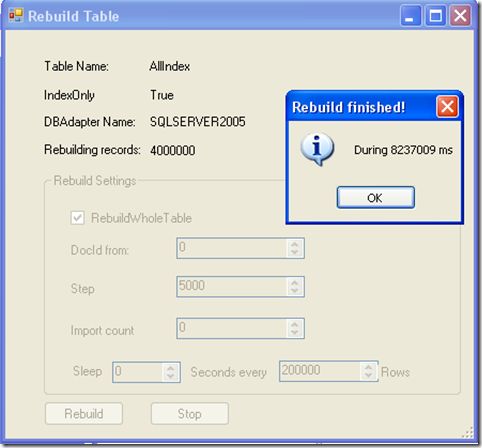The width and height of the screenshot is (482, 448).
Task: Click the 'Rebuilding records:' label
Action: coord(92,150)
